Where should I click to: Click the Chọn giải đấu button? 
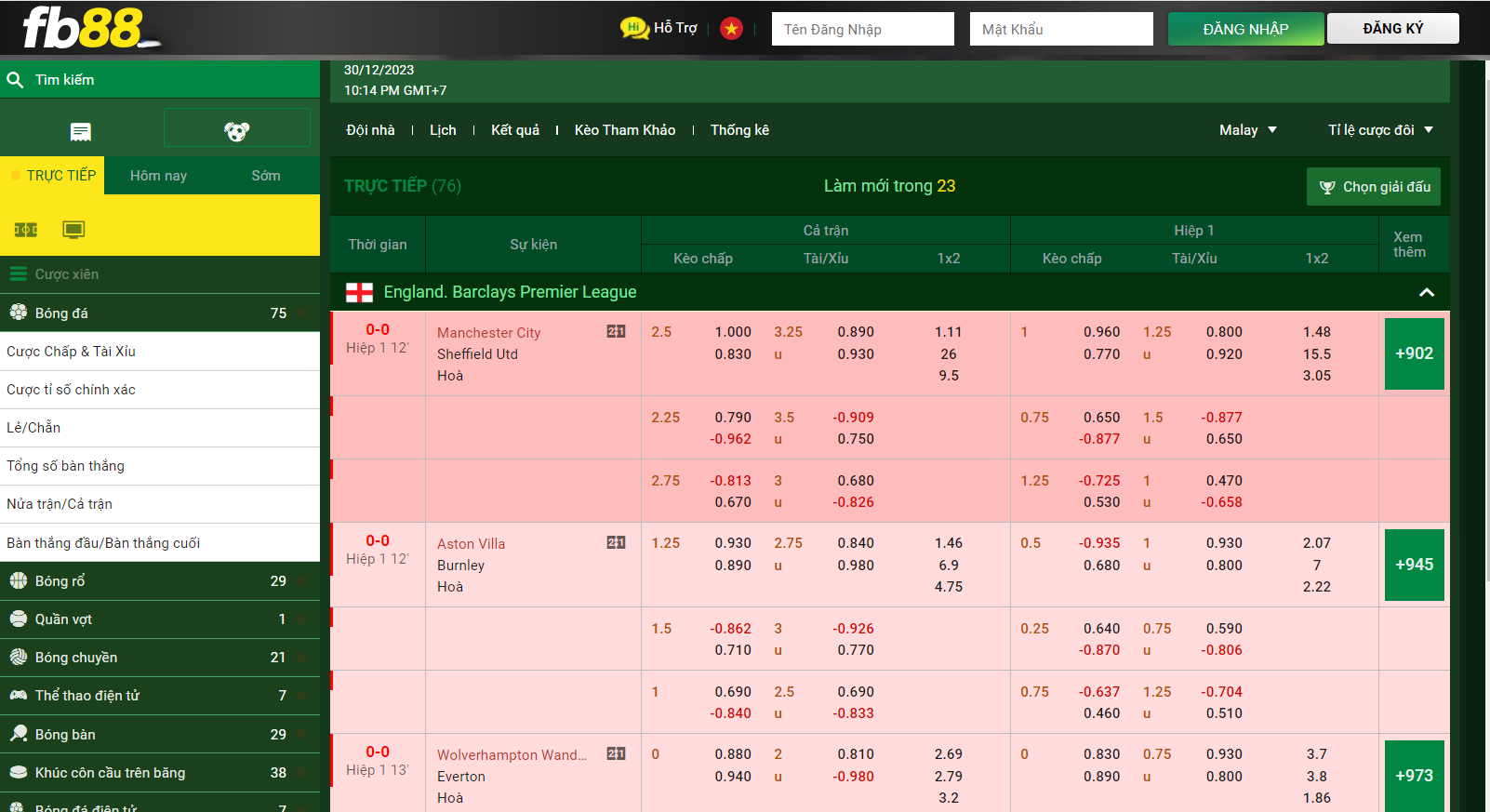click(1374, 187)
